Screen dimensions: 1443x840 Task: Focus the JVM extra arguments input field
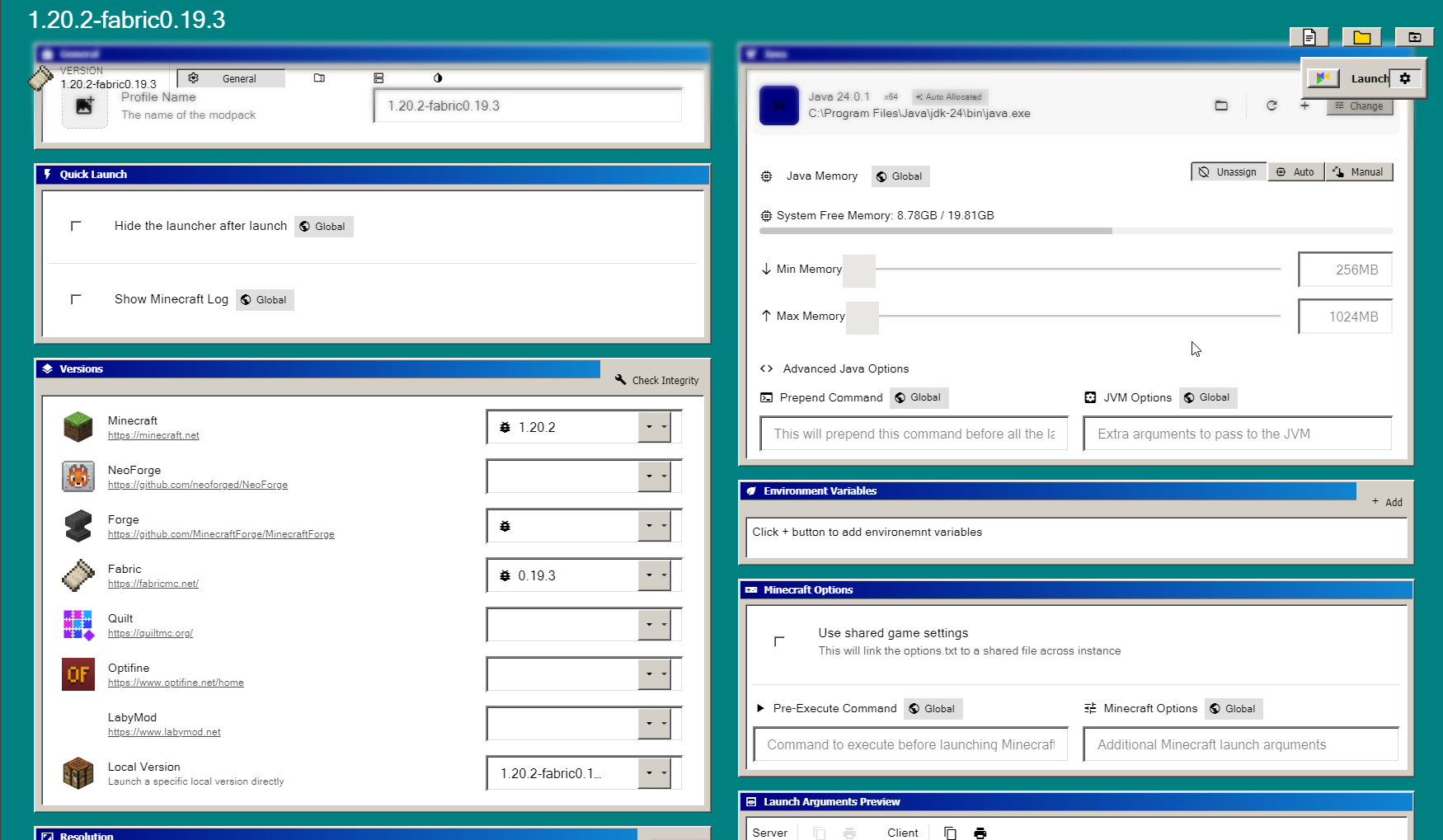pyautogui.click(x=1238, y=434)
